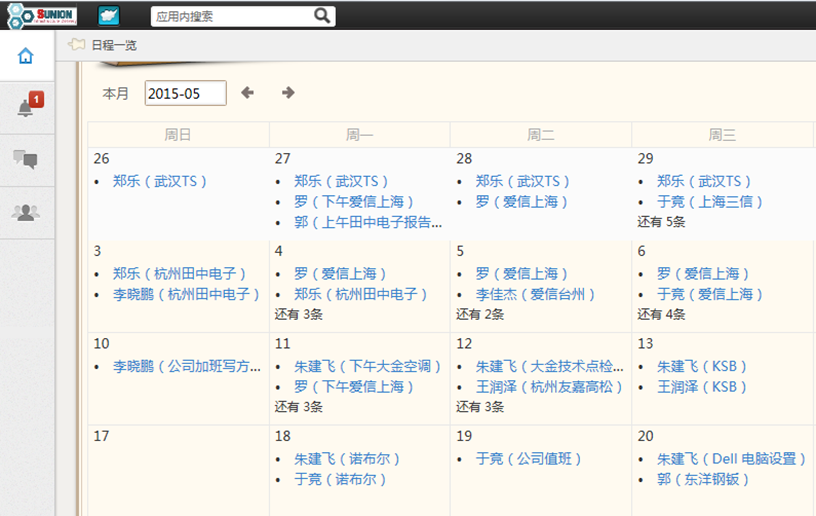
Task: Open 于亮（公司值班）entry
Action: 528,459
